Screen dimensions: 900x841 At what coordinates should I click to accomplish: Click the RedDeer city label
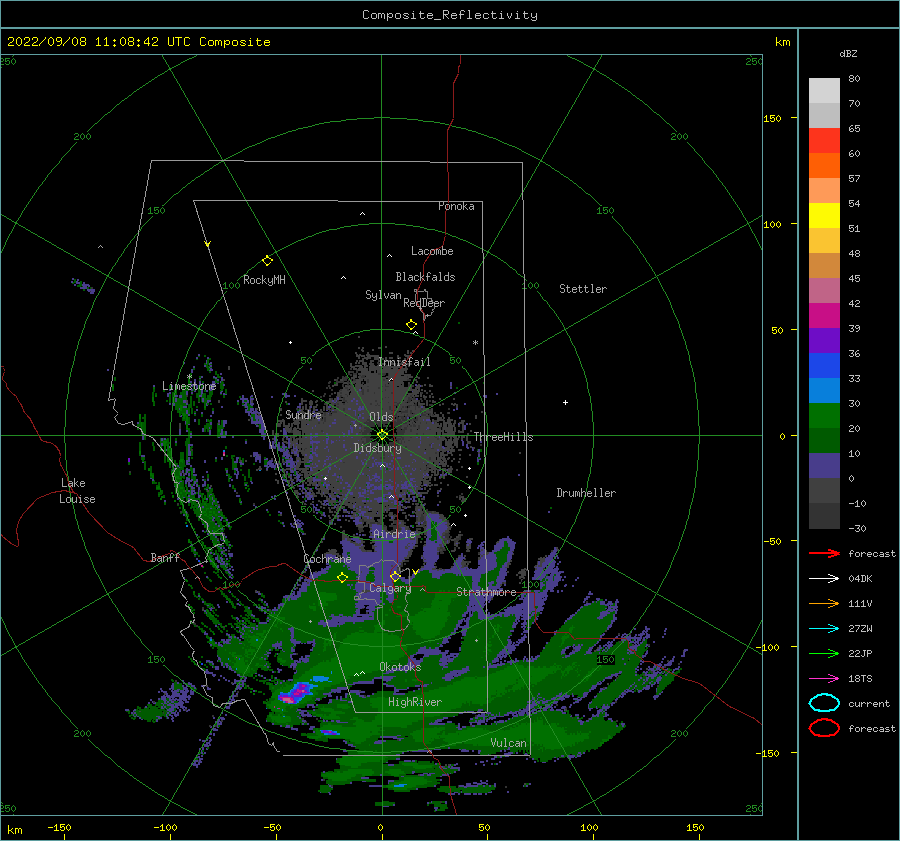(424, 303)
